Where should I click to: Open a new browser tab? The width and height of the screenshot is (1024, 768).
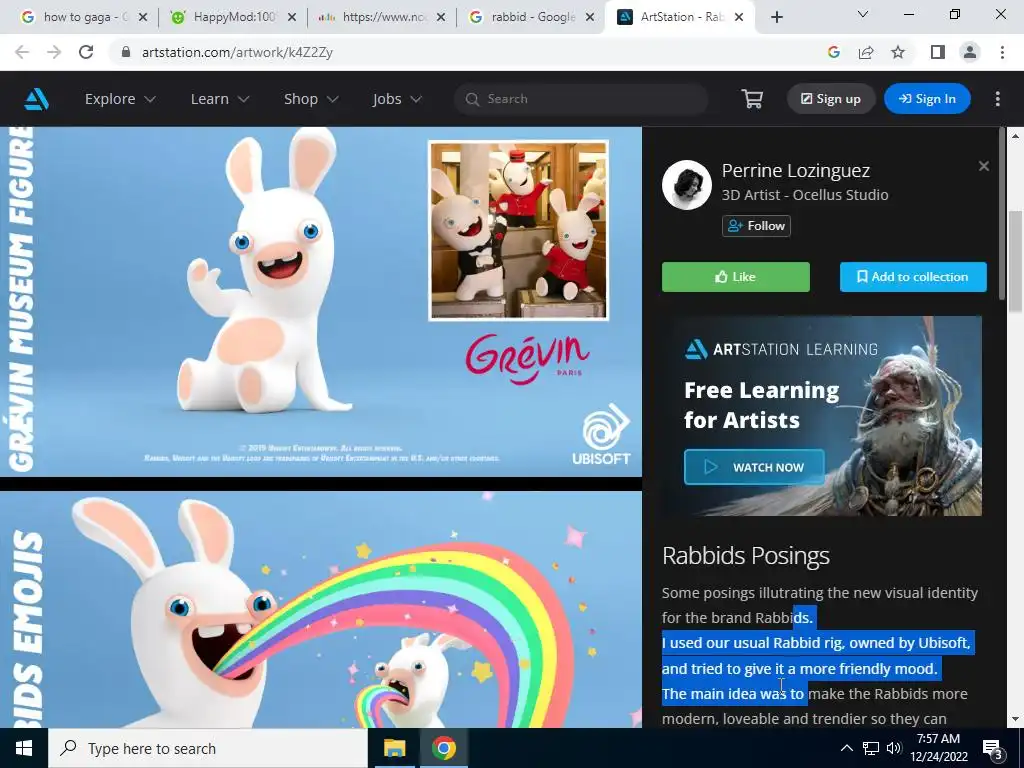776,17
